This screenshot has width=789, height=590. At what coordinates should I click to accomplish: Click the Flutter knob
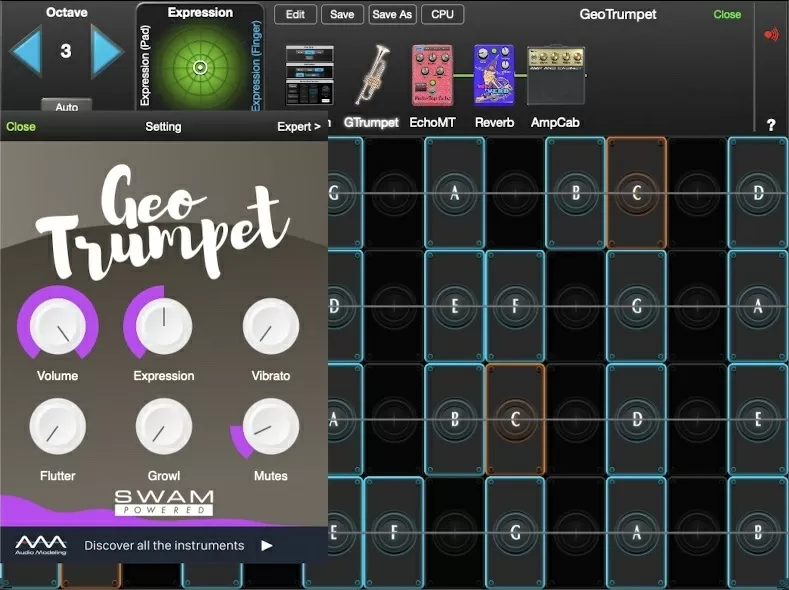point(58,426)
